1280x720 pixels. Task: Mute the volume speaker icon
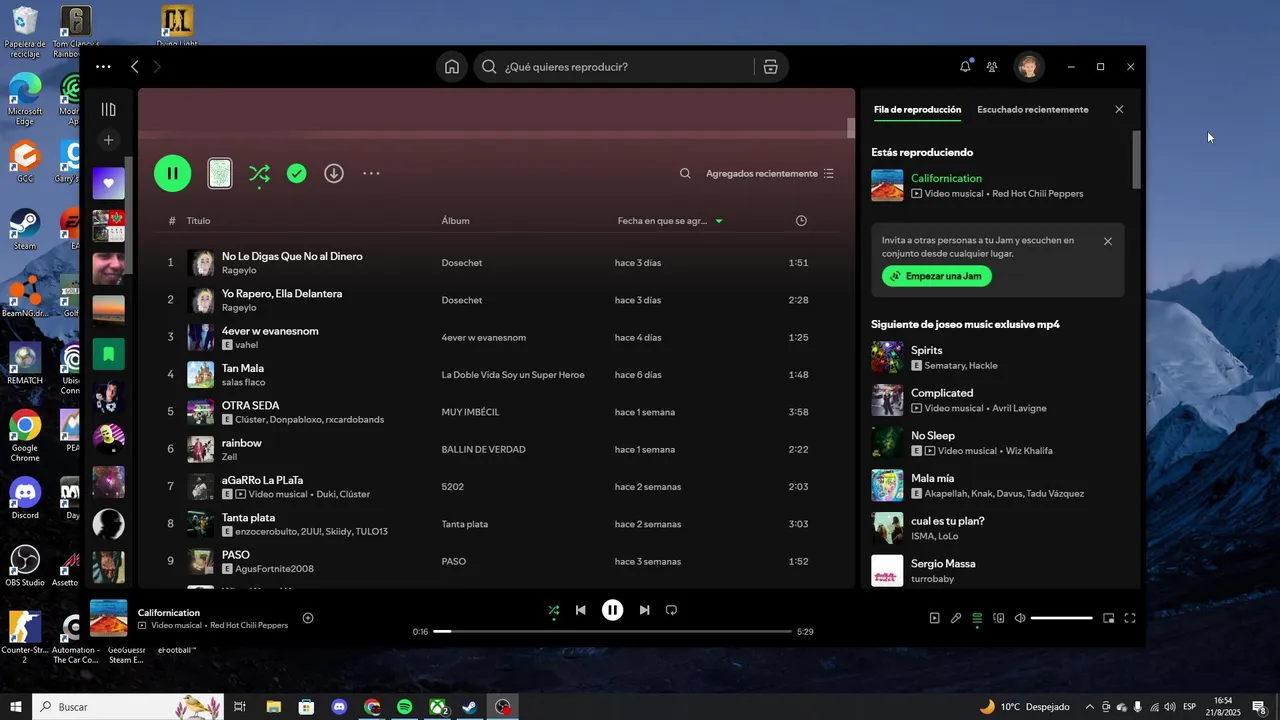pos(1020,618)
